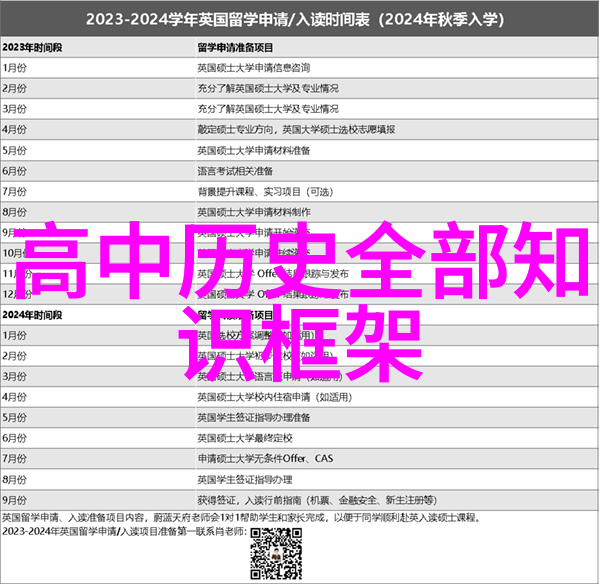This screenshot has width=600, height=584.
Task: Click the 1月份 label under 2023年时间段
Action: [x=15, y=68]
